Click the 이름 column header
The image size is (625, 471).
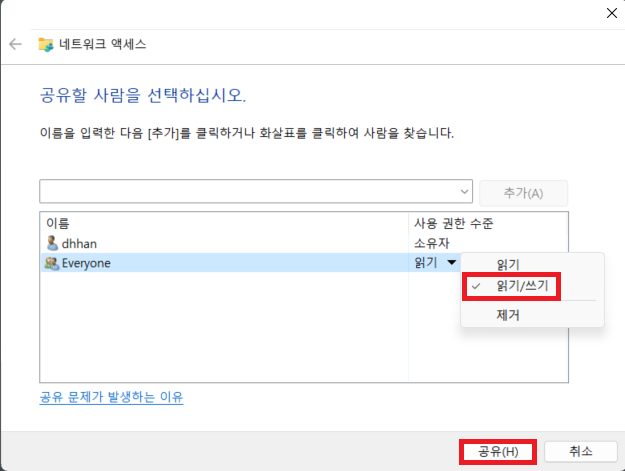(x=58, y=223)
